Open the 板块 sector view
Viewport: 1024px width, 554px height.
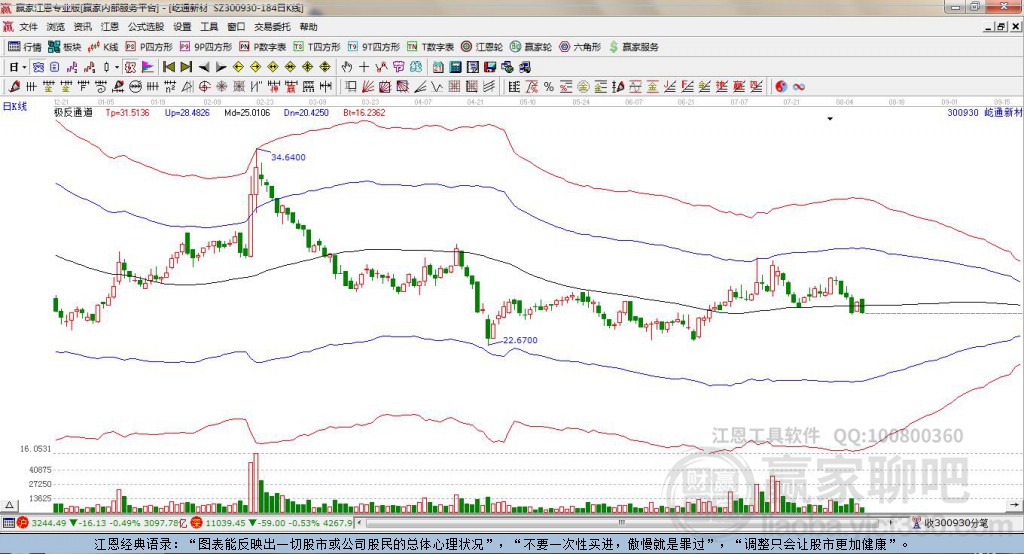point(65,47)
